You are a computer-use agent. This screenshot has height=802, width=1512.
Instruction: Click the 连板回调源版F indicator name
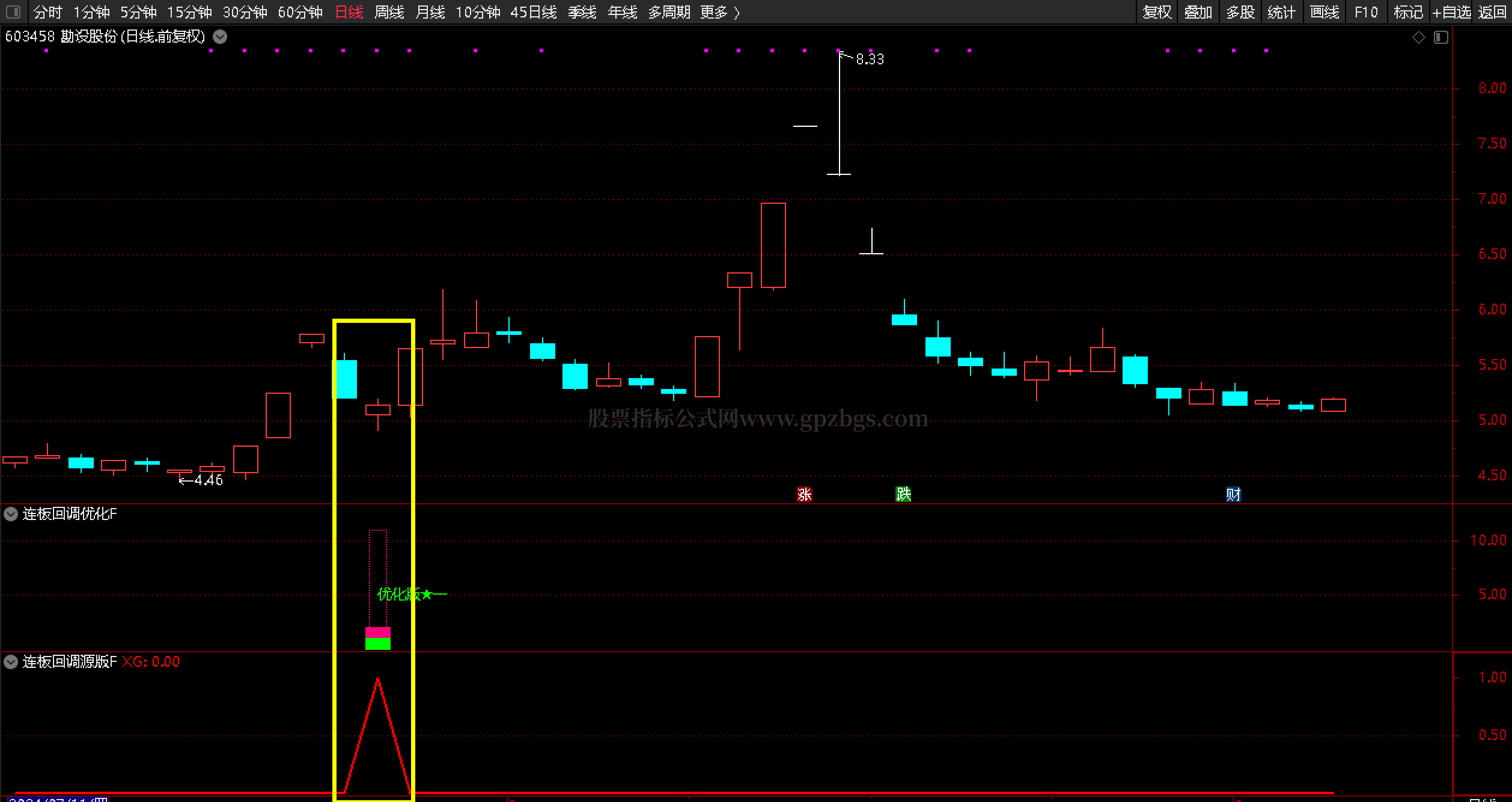[70, 662]
